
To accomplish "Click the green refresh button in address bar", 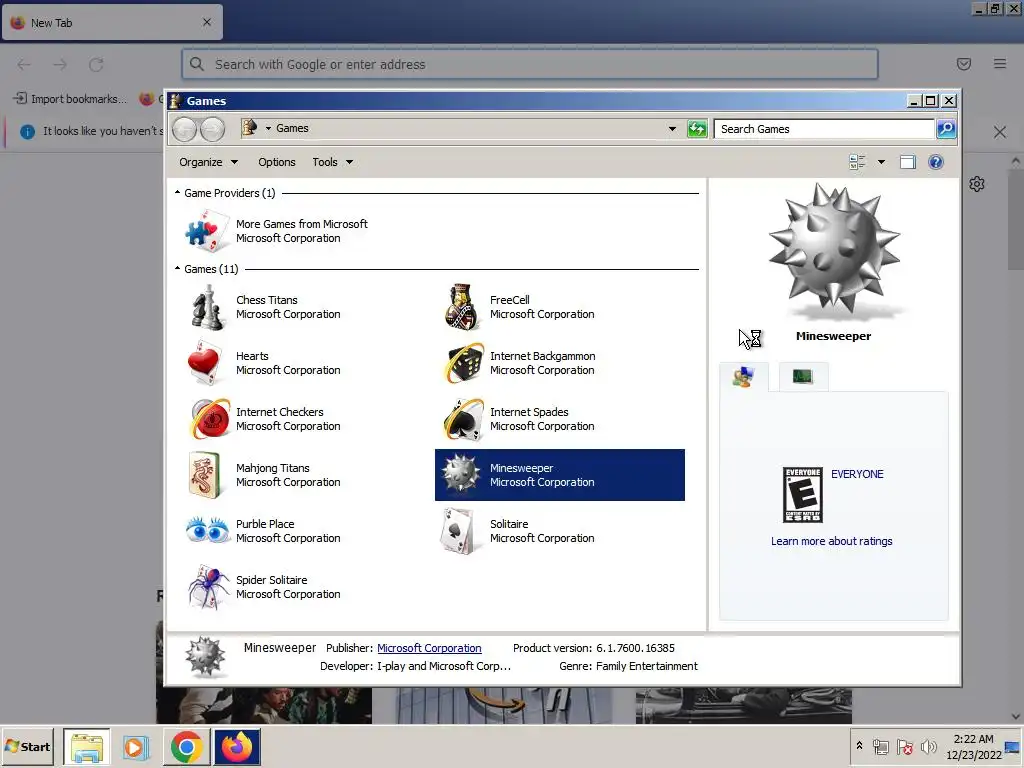I will (x=697, y=129).
